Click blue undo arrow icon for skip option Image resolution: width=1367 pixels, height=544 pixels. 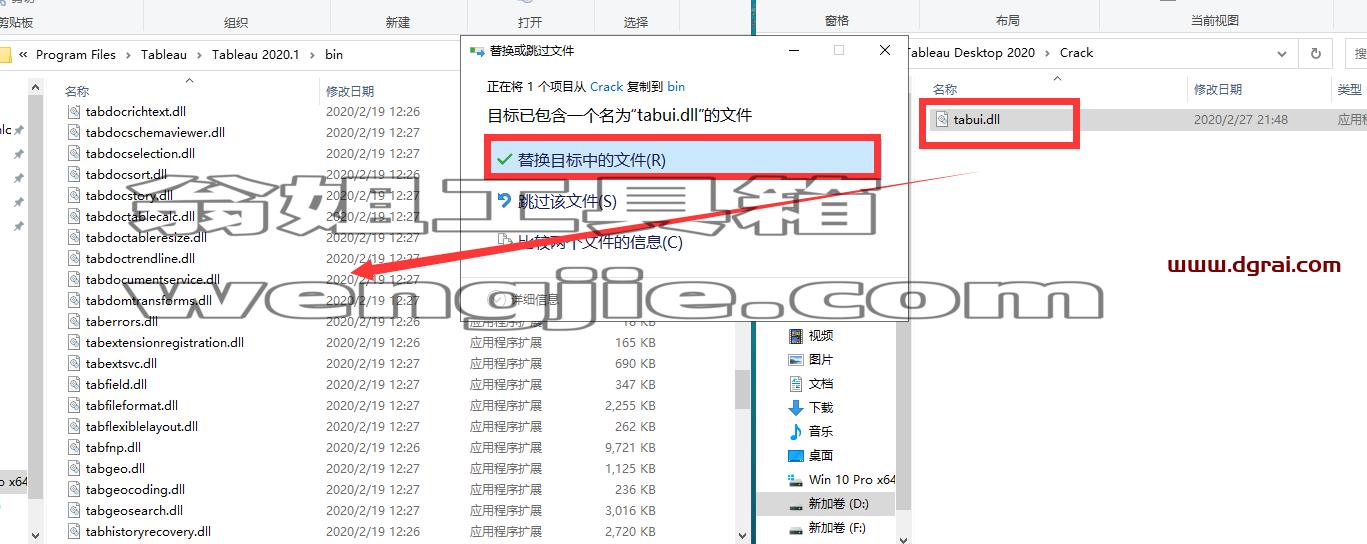pyautogui.click(x=505, y=200)
